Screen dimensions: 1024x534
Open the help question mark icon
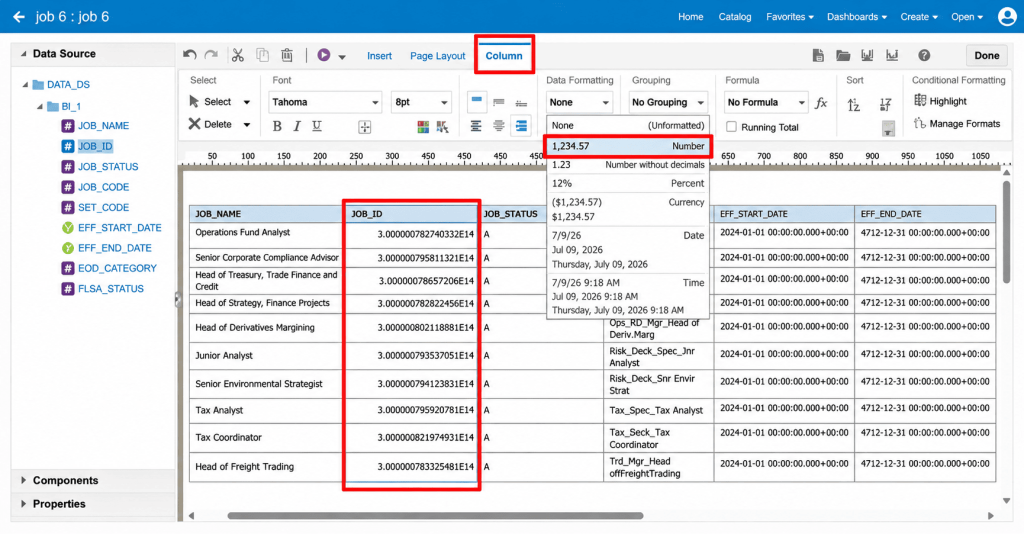[924, 55]
